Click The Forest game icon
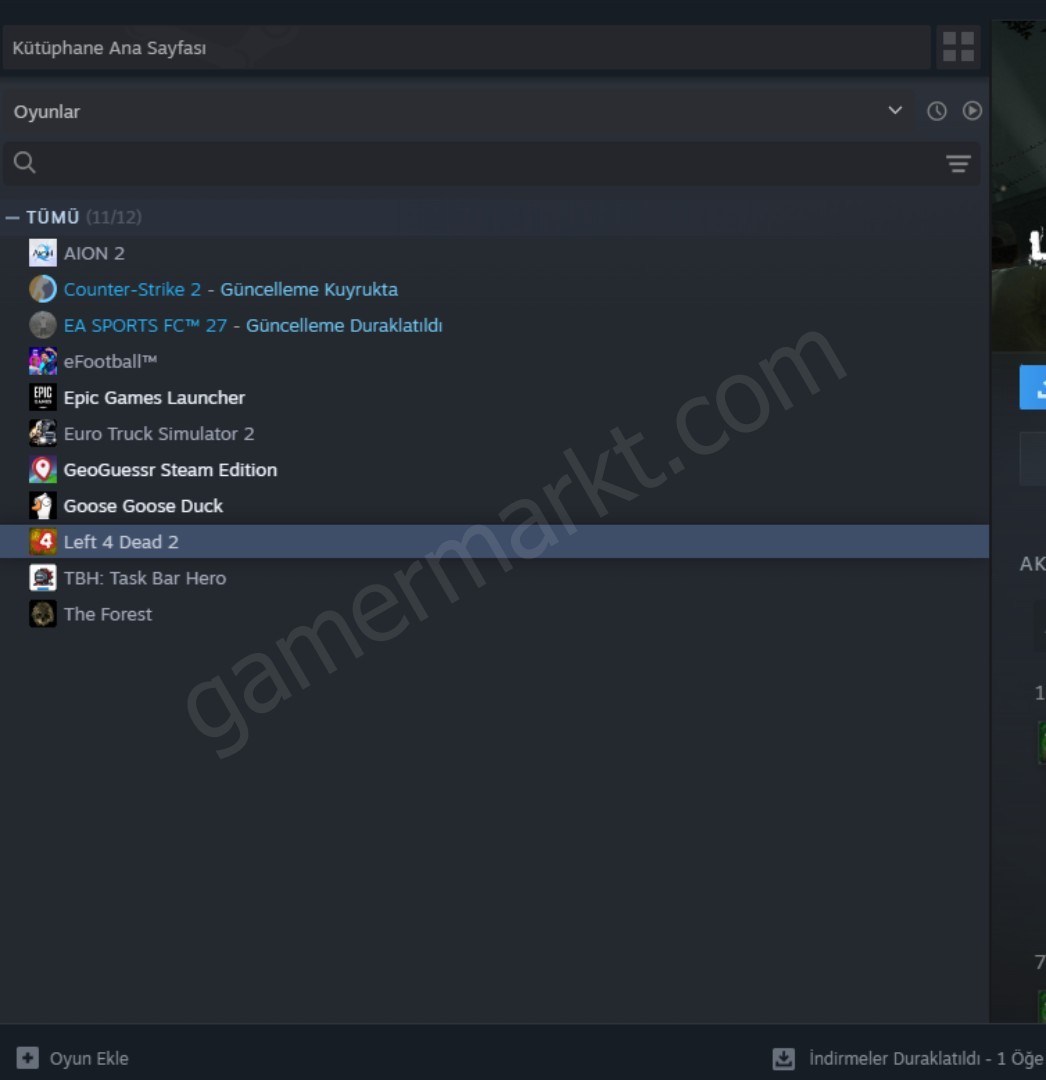This screenshot has height=1080, width=1046. click(43, 614)
